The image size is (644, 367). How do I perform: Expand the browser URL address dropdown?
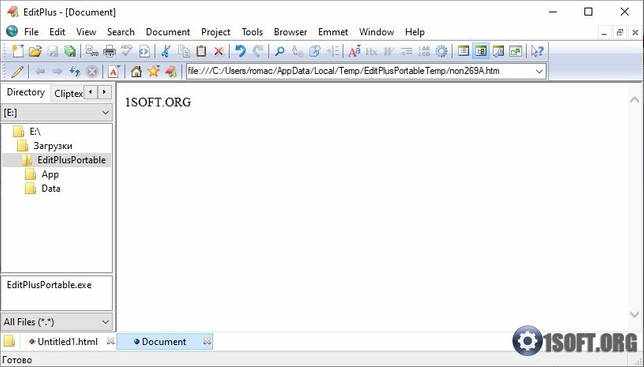(x=539, y=71)
